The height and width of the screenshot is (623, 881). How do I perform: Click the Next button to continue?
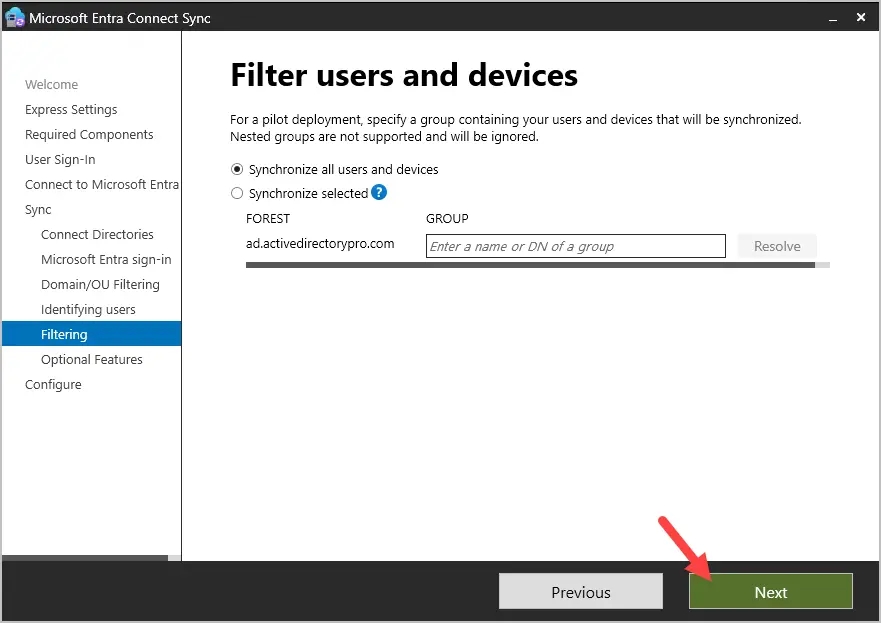[x=770, y=591]
